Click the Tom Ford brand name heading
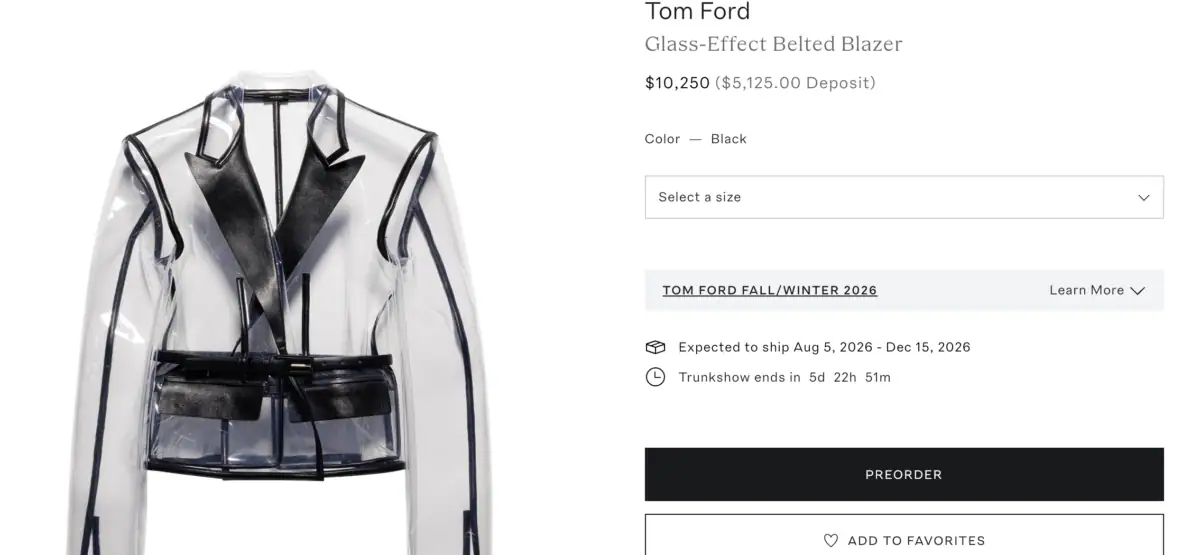The image size is (1200, 555). (697, 12)
